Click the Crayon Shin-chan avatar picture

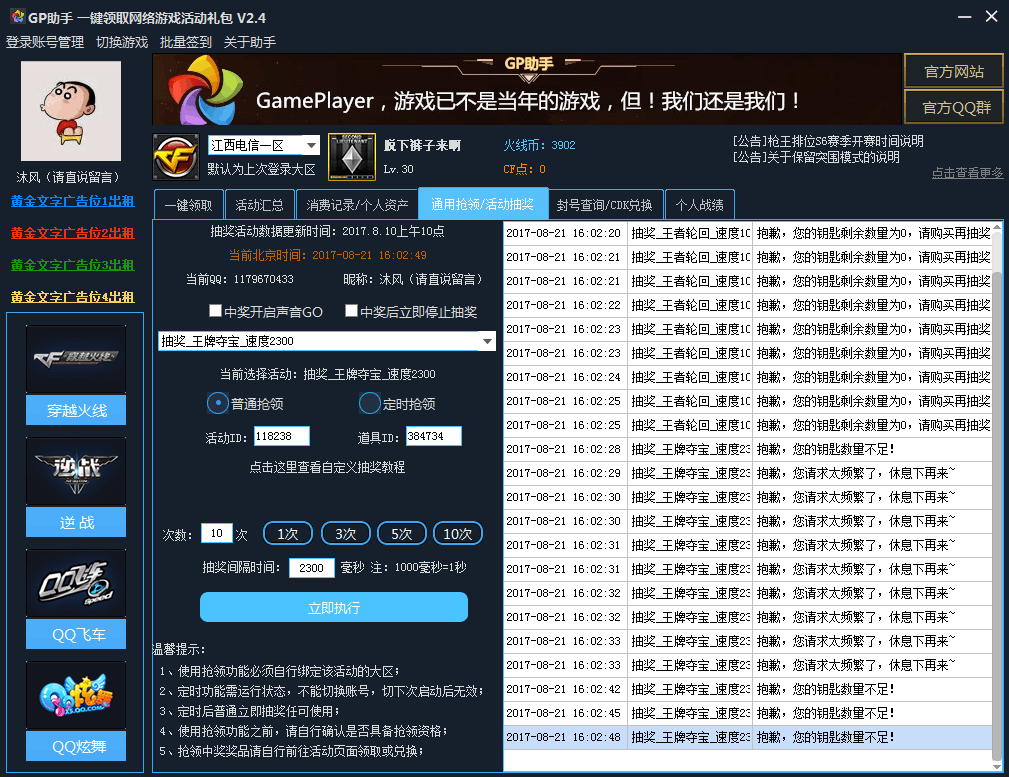[71, 111]
